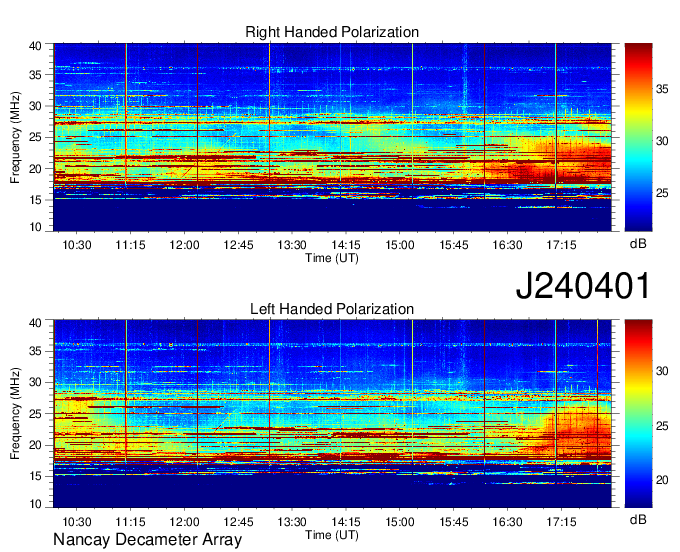Click the 30 dB tick on the upper color bar
Viewport: 680px width, 552px height.
click(662, 141)
